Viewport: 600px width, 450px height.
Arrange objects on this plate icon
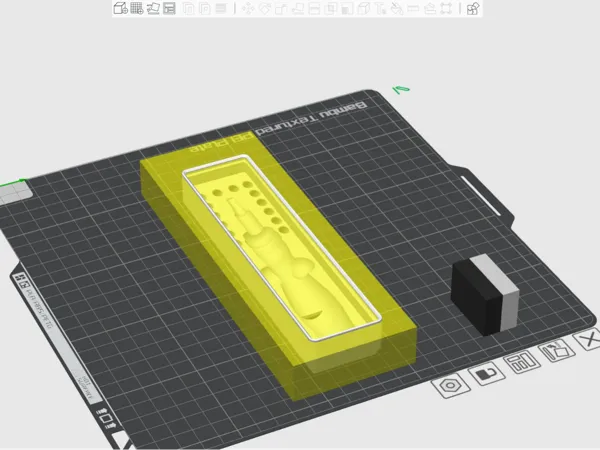[522, 361]
